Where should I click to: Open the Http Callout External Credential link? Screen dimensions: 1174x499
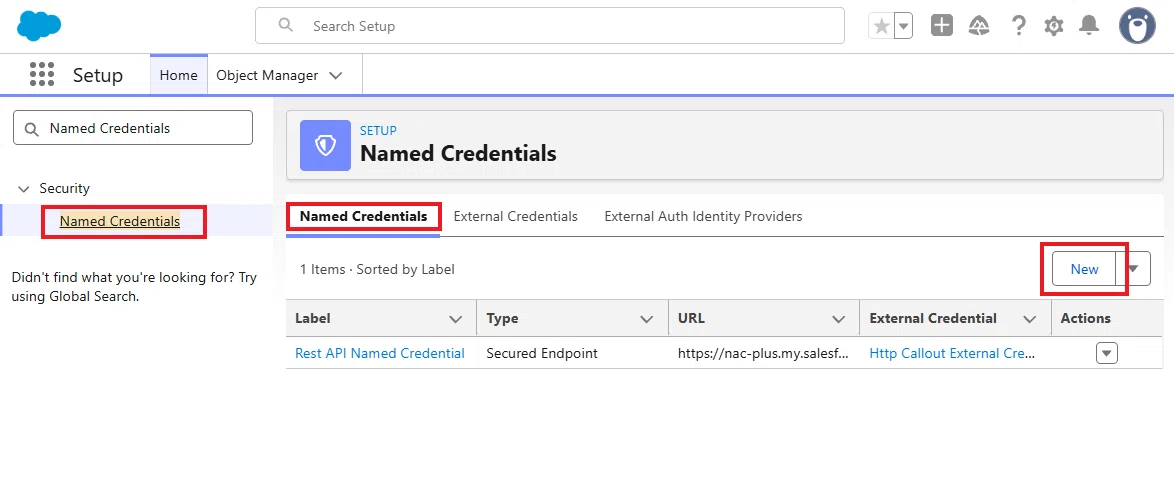click(952, 353)
